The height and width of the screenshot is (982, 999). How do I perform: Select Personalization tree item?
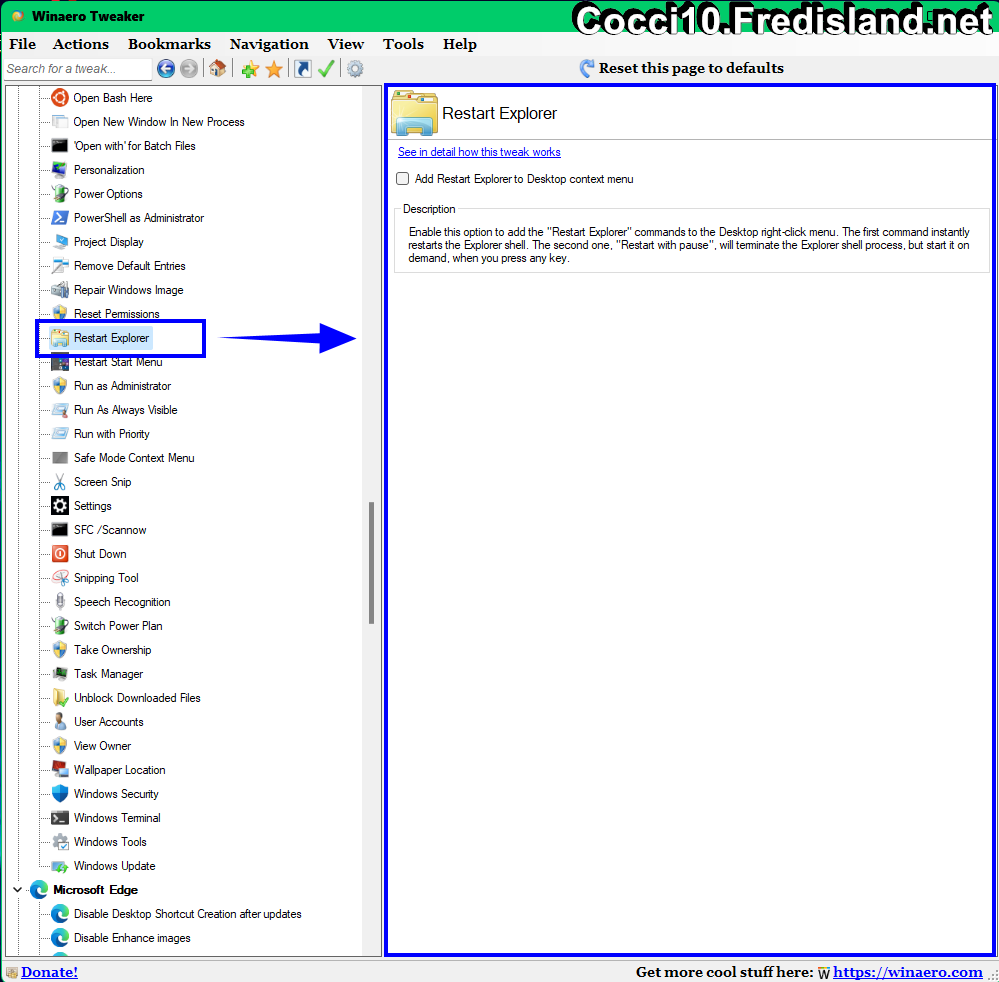(109, 170)
